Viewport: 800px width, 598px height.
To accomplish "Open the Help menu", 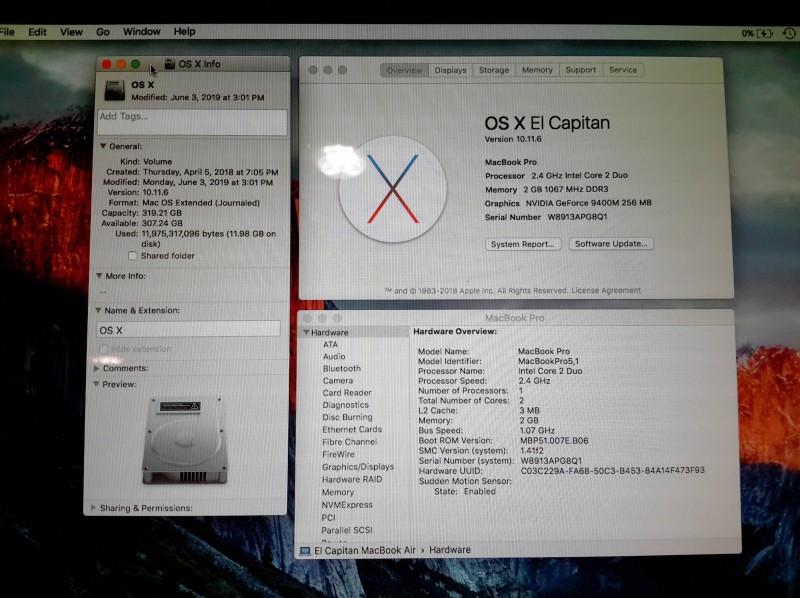I will (184, 32).
